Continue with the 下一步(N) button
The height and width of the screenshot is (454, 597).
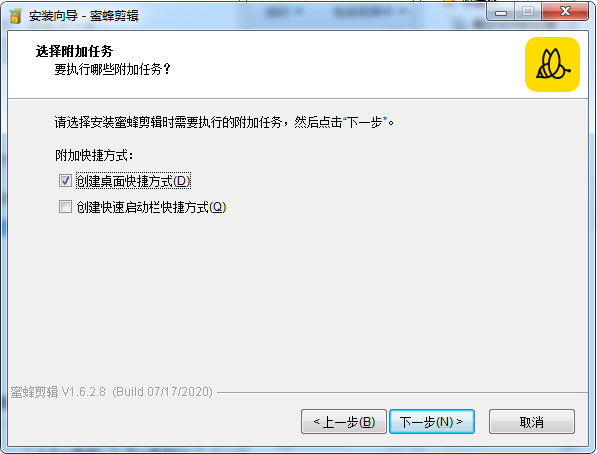(x=432, y=422)
